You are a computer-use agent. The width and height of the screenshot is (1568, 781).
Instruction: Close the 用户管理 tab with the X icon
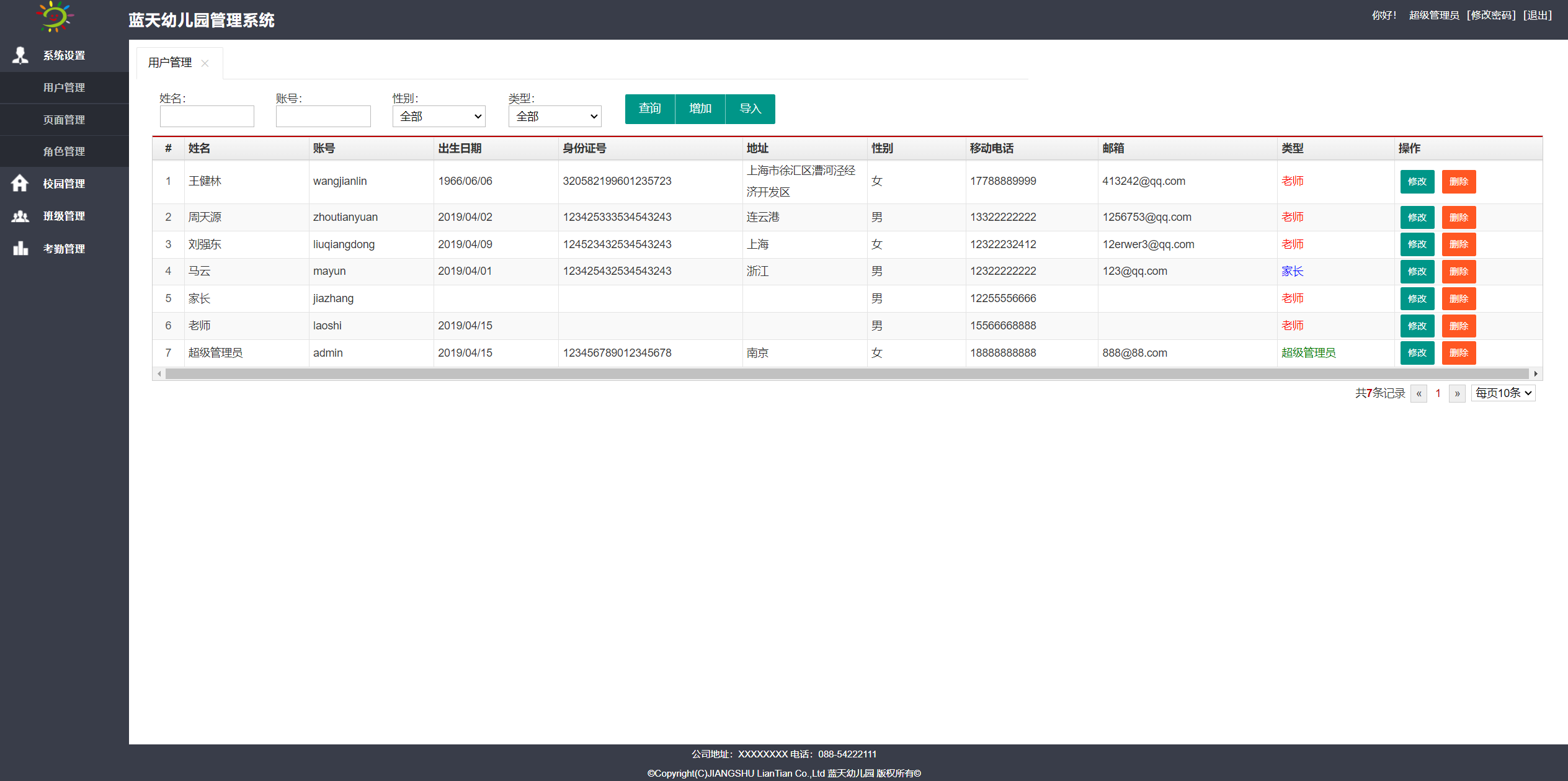[205, 63]
